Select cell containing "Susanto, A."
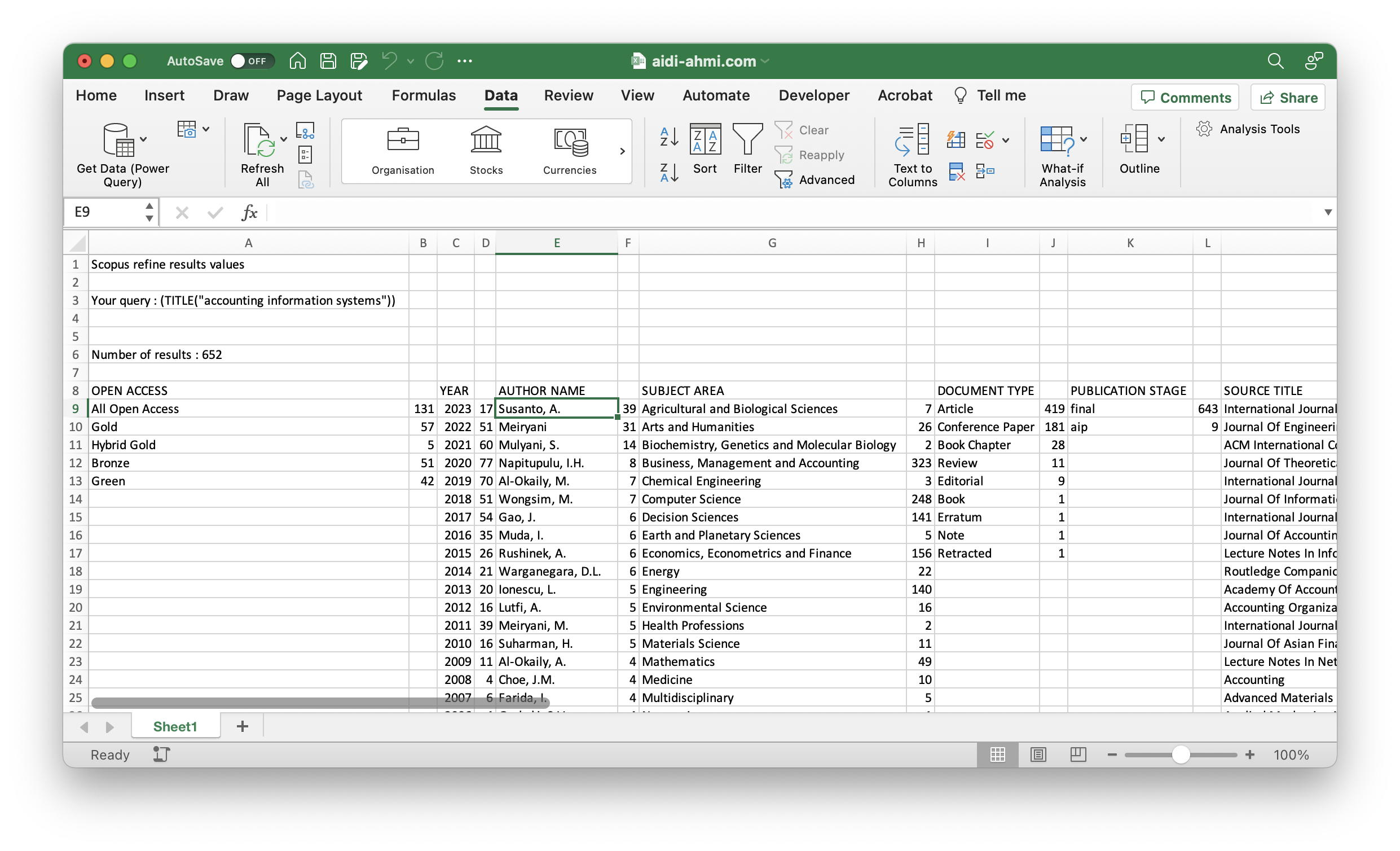The image size is (1400, 851). pyautogui.click(x=557, y=409)
